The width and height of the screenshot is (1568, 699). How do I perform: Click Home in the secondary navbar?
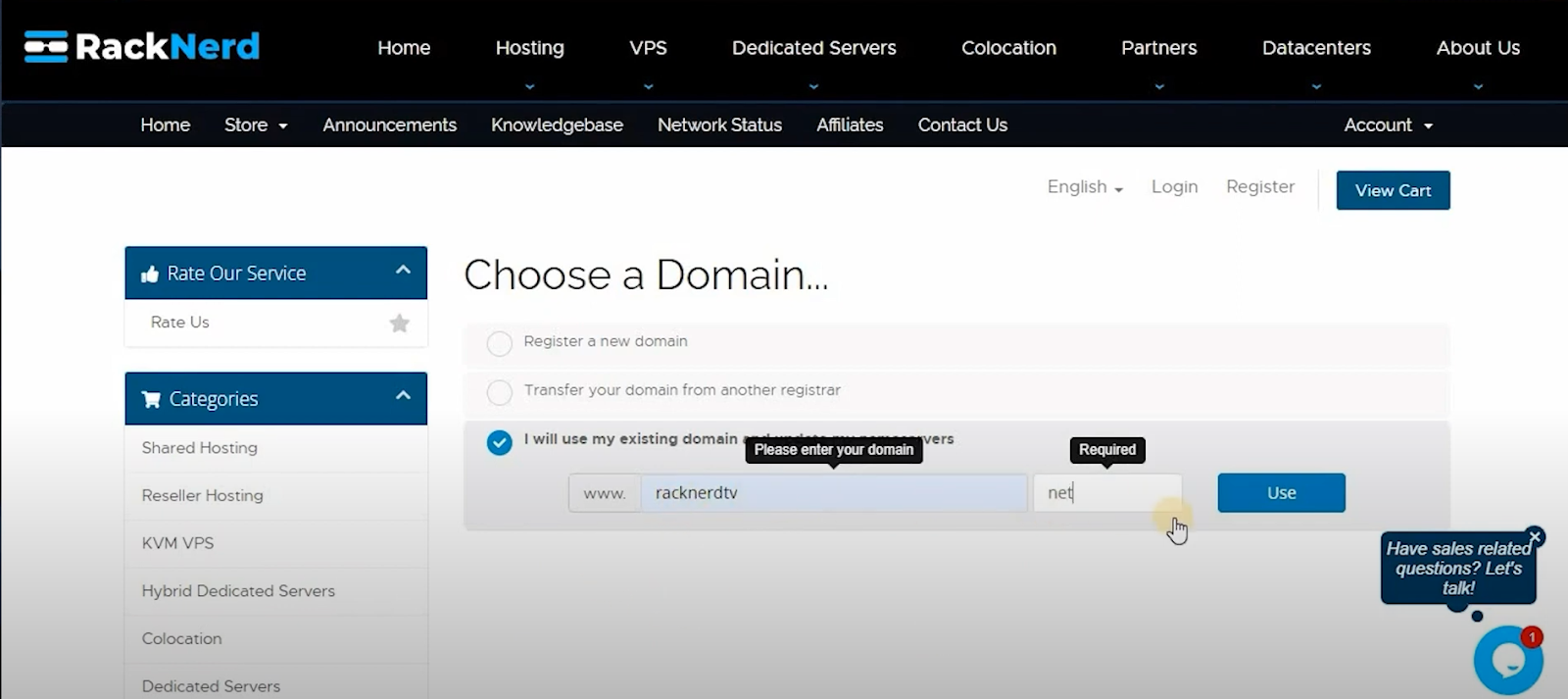tap(165, 125)
